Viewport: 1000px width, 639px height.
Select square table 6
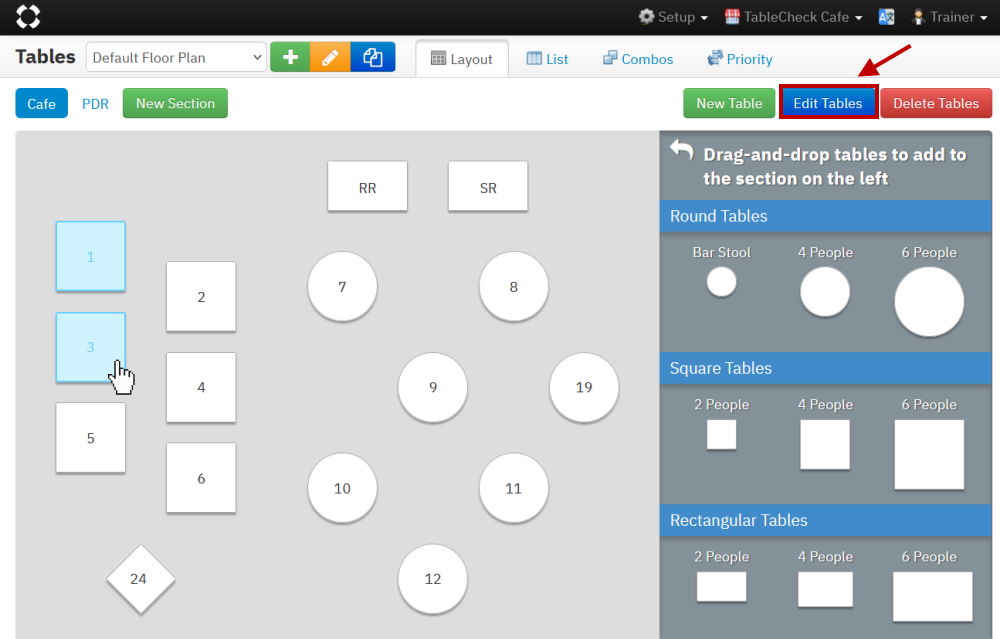tap(201, 478)
